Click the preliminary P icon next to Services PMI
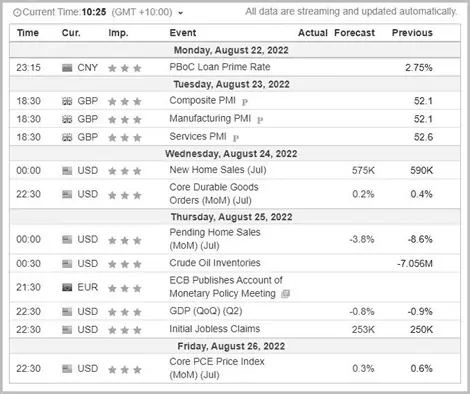 pyautogui.click(x=236, y=138)
